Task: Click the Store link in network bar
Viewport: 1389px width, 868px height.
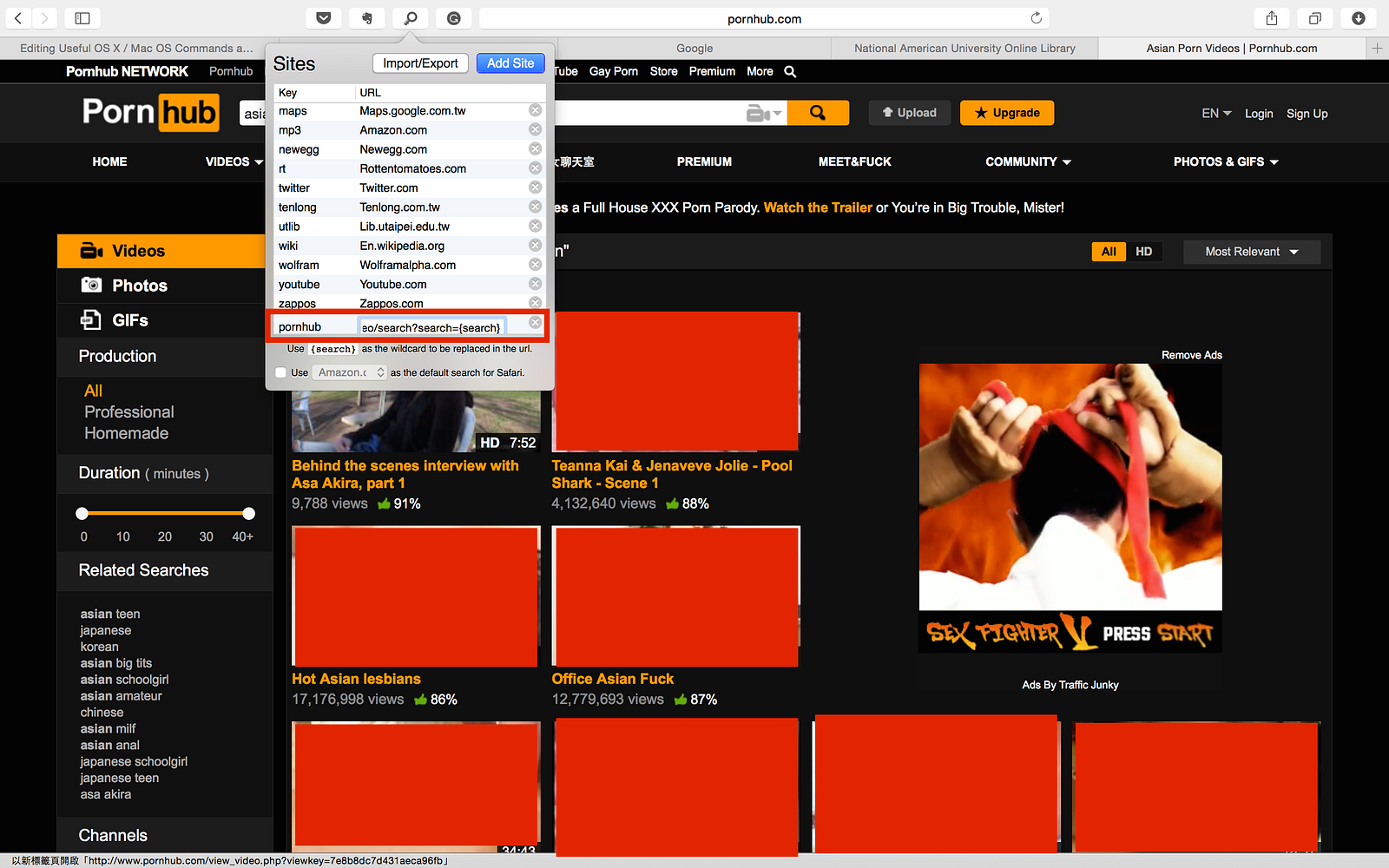Action: click(663, 71)
